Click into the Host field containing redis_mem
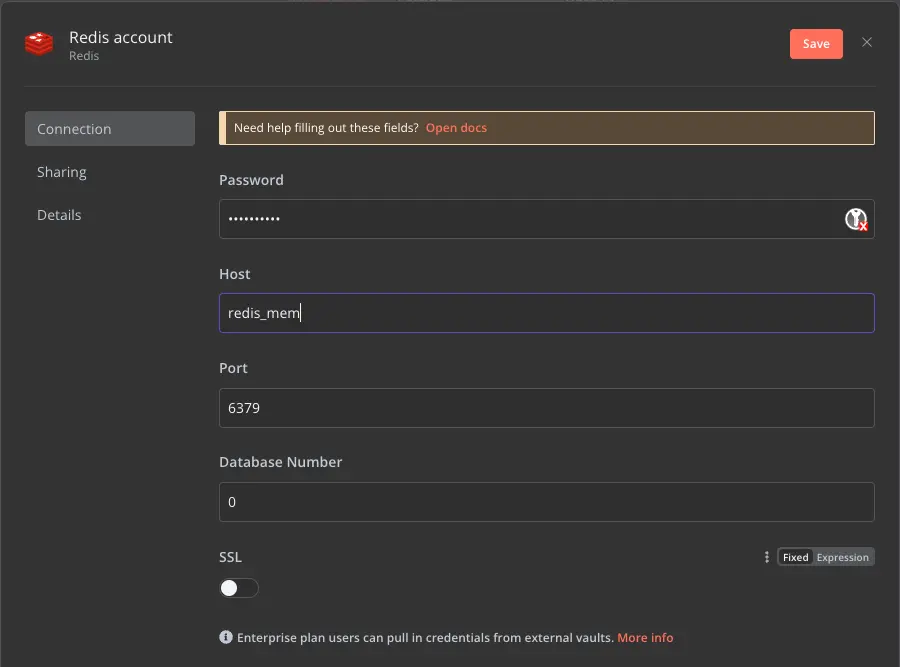 tap(546, 313)
